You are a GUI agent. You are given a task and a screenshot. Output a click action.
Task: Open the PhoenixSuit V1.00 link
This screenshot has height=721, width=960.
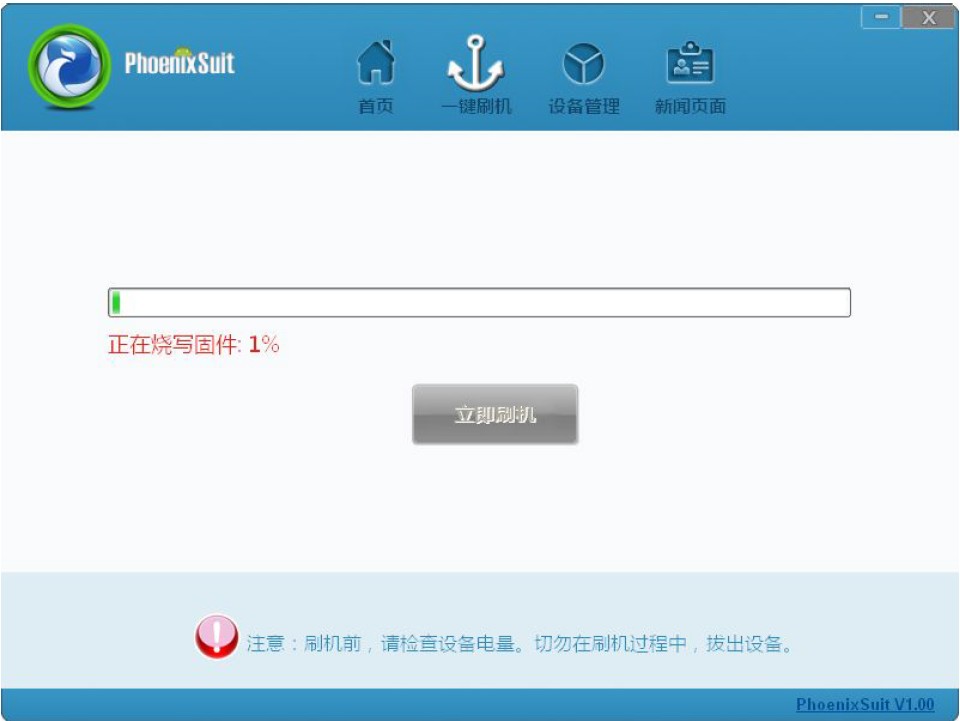tap(864, 704)
